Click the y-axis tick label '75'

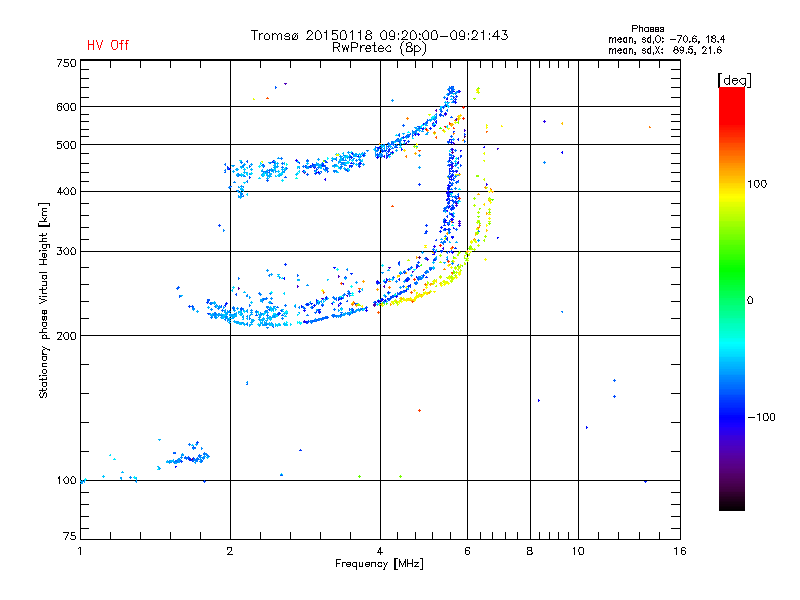point(70,536)
